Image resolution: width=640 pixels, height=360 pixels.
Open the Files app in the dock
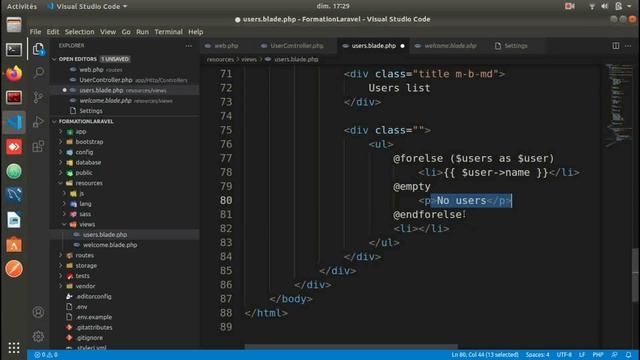tap(14, 25)
